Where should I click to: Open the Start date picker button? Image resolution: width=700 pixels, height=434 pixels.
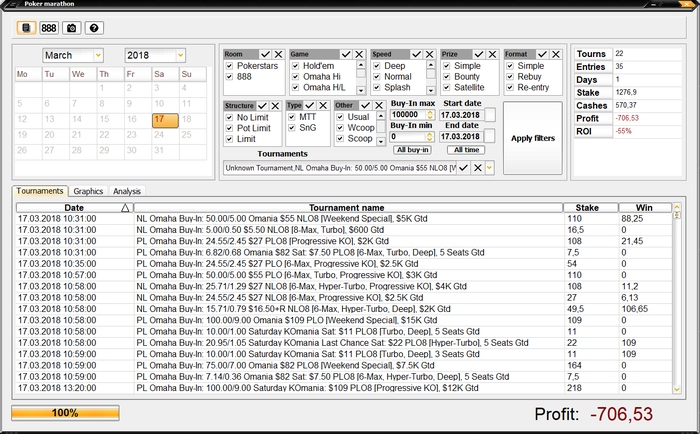(490, 115)
